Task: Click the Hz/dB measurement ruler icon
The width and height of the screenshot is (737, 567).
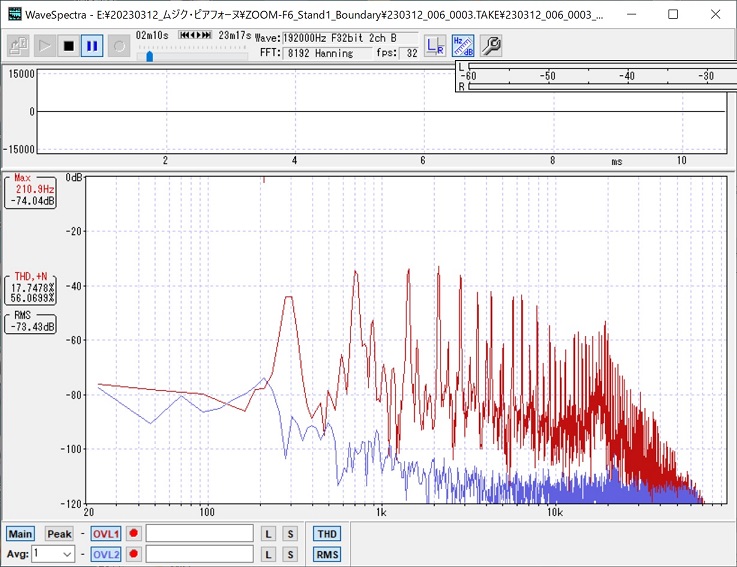Action: (x=463, y=46)
